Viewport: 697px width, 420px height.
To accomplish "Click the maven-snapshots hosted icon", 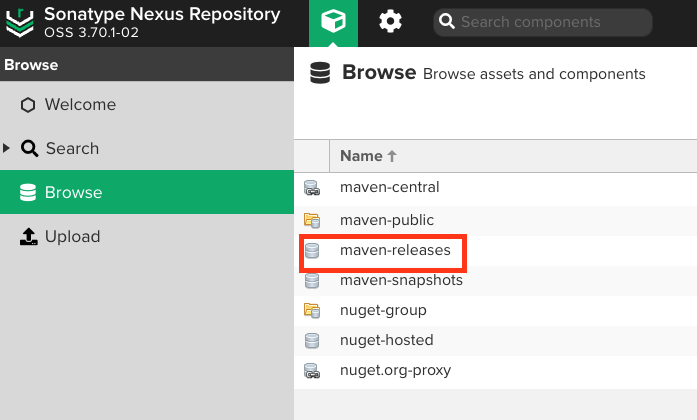I will point(312,281).
